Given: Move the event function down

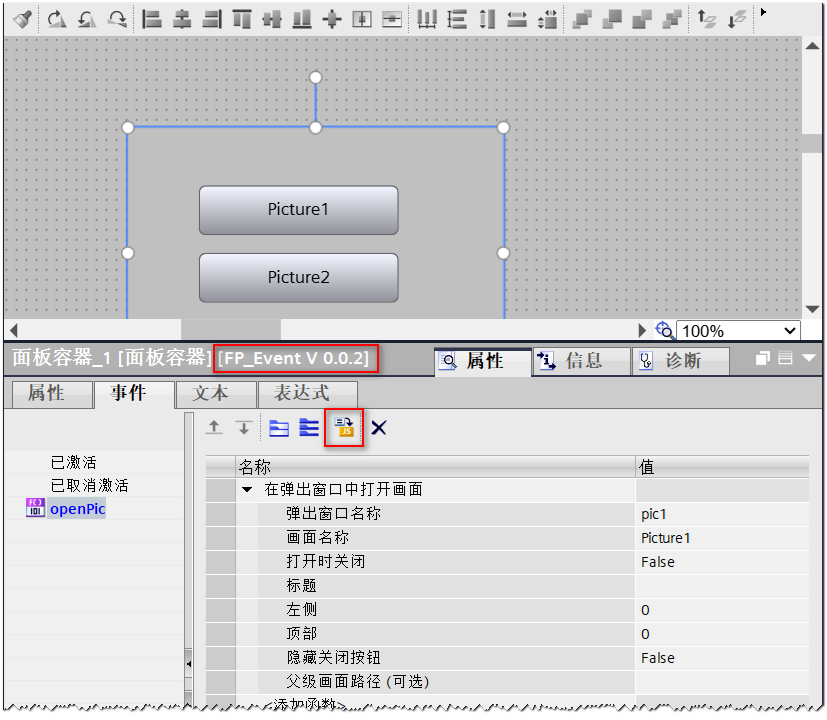Looking at the screenshot, I should click(244, 427).
